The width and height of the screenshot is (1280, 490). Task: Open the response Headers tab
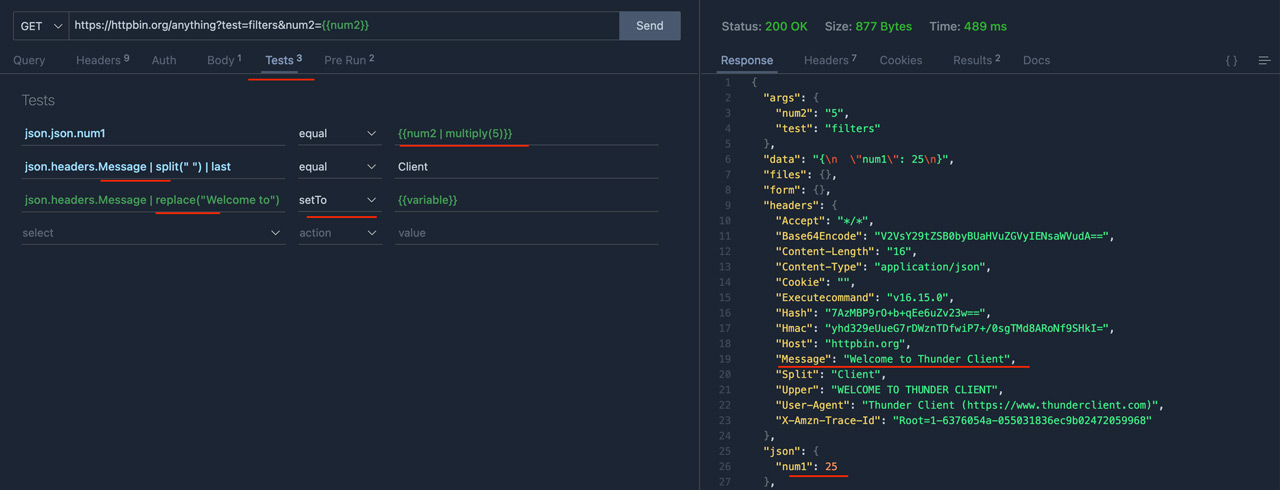[830, 60]
